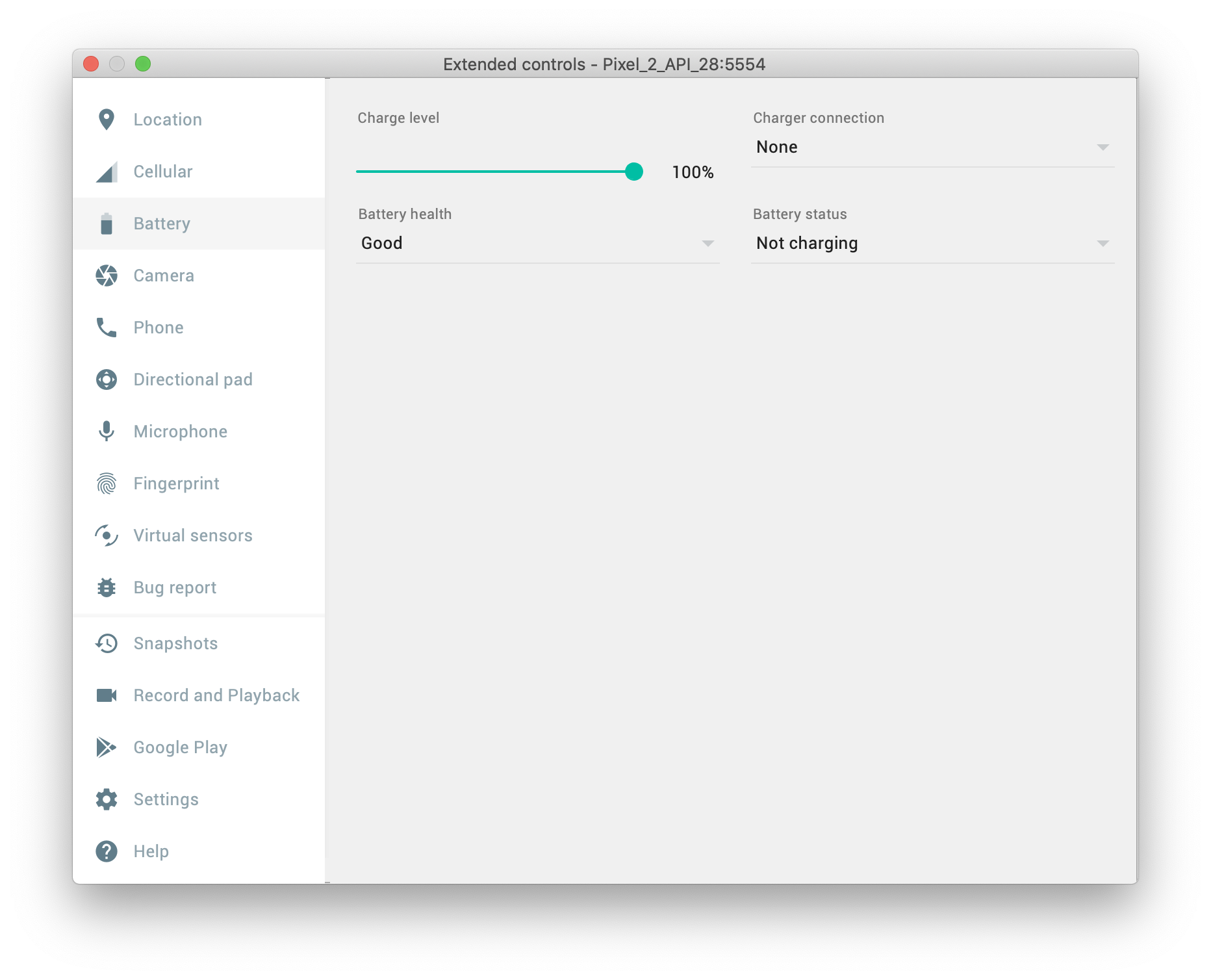
Task: Click the 'Good' battery health value
Action: point(382,243)
